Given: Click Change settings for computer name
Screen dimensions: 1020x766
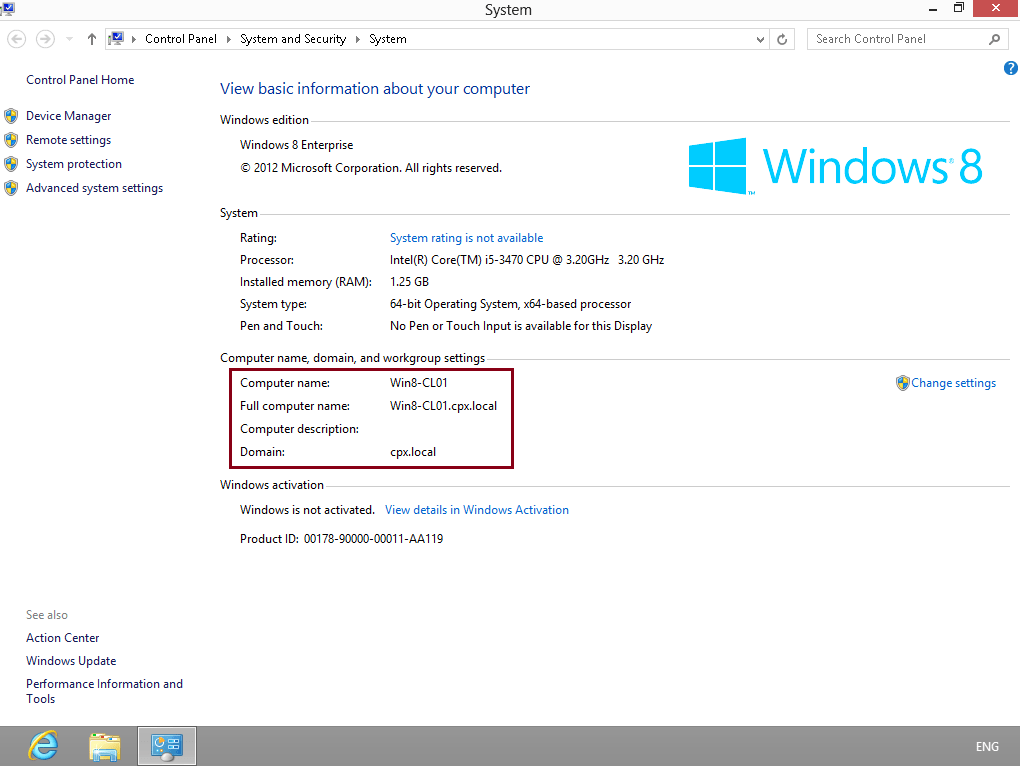Looking at the screenshot, I should 953,383.
